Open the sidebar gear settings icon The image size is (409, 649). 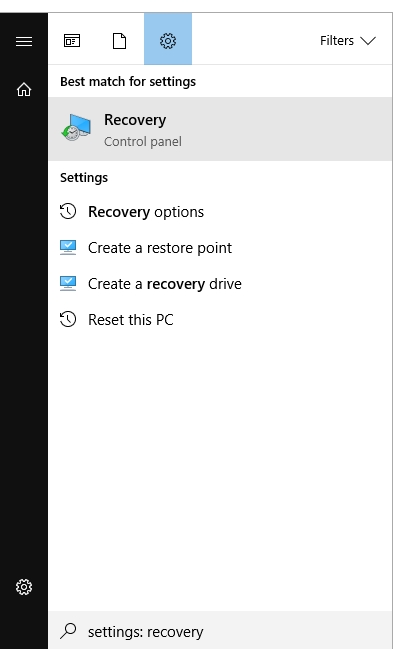[24, 587]
